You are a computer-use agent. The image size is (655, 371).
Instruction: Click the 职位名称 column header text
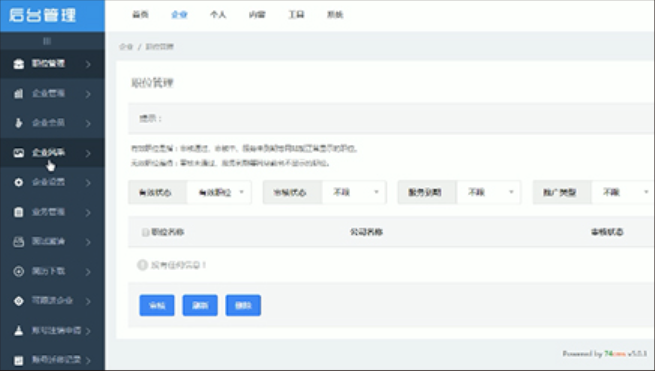click(168, 232)
